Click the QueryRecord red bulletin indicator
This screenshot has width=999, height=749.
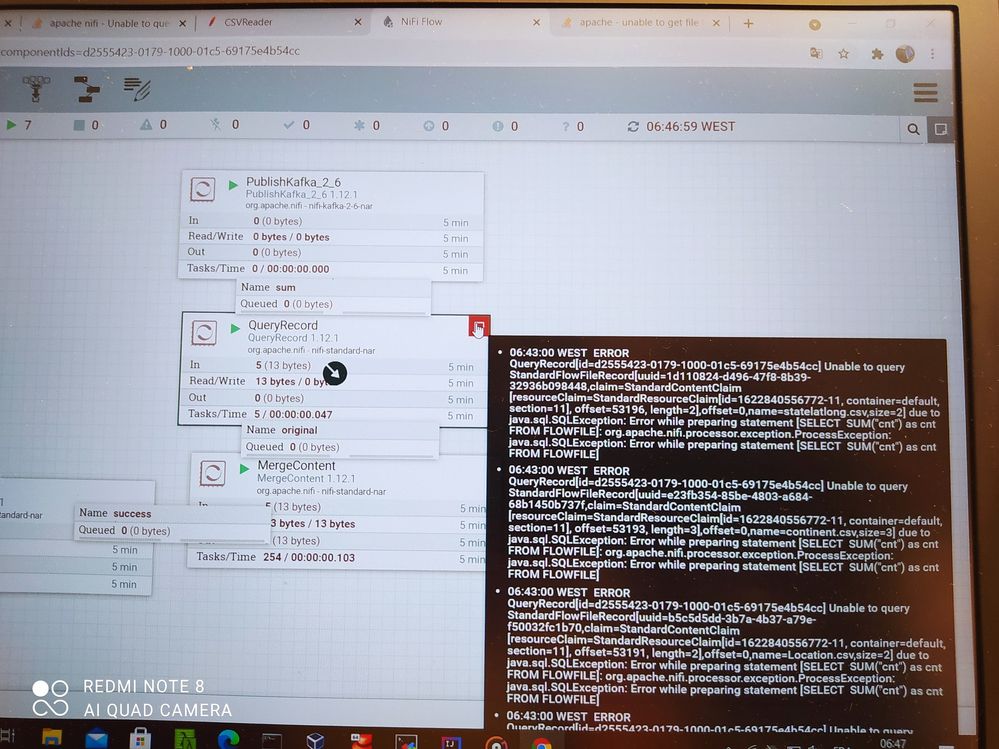click(479, 326)
